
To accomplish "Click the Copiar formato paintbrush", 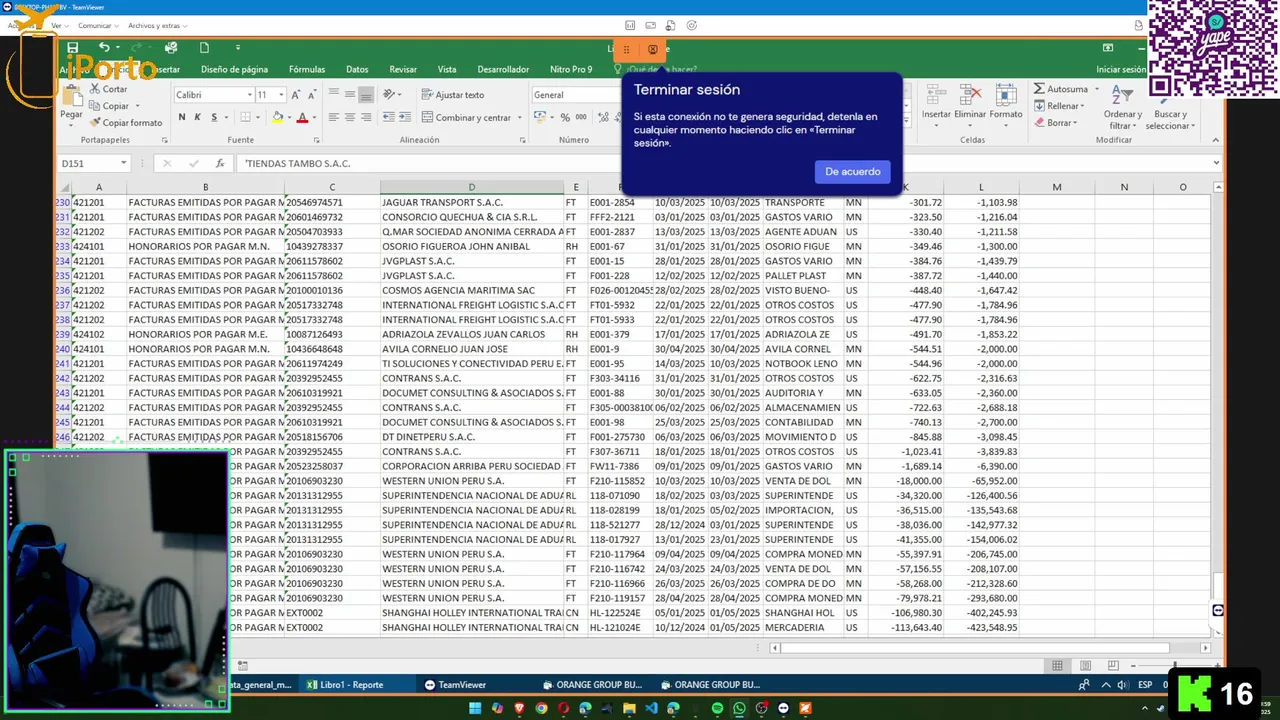I will [94, 122].
